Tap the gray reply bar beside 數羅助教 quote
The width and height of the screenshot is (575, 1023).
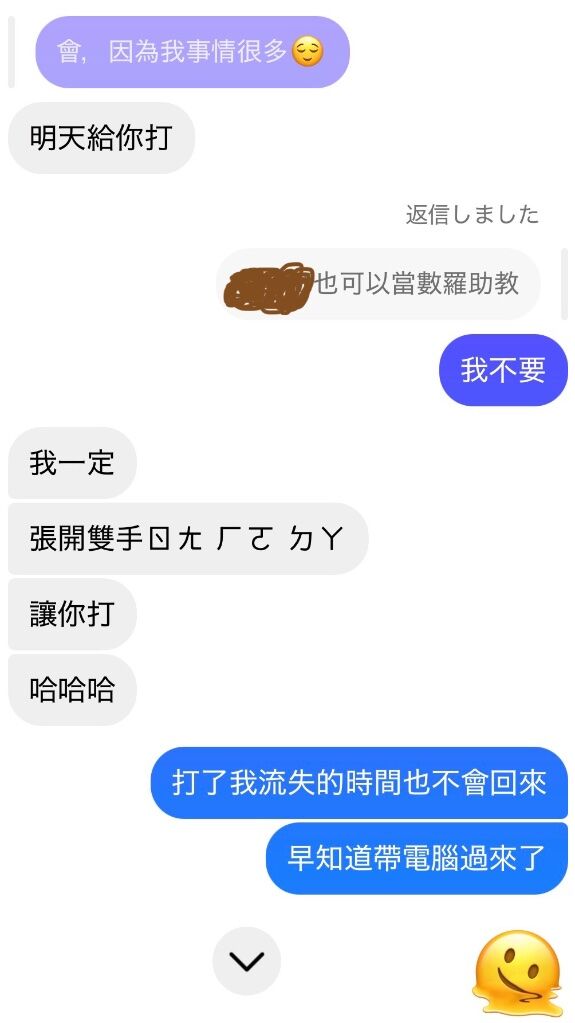click(565, 284)
